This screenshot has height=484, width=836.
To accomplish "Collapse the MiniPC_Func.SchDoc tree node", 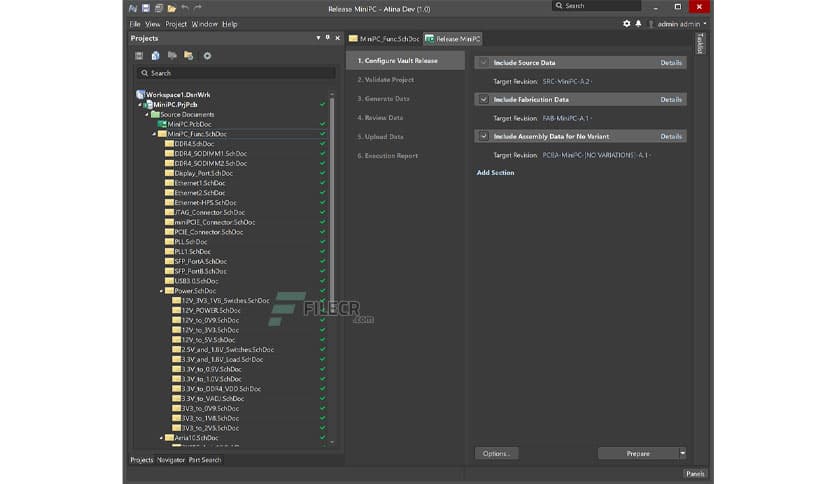I will (154, 134).
